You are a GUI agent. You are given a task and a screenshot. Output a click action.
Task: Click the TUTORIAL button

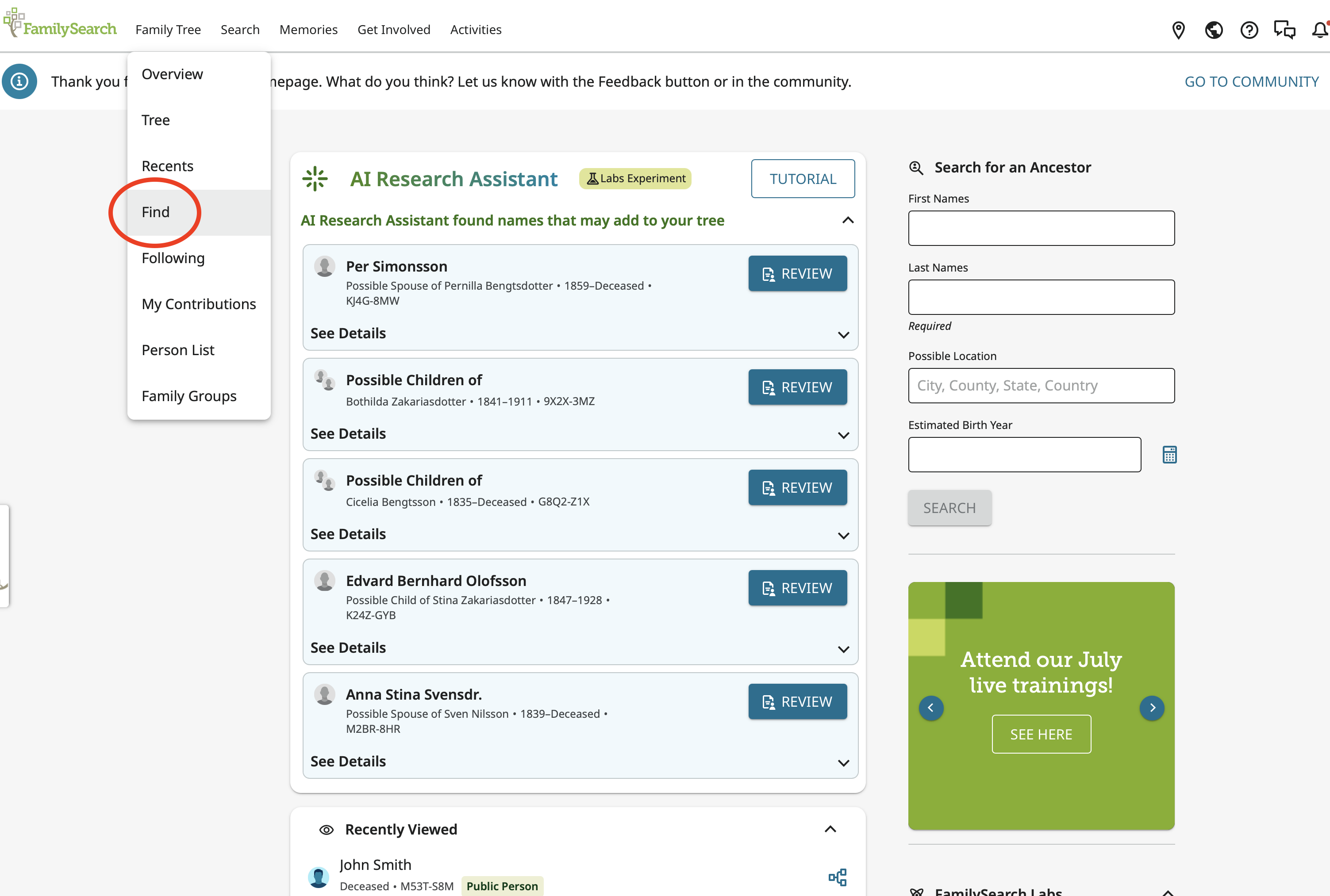(x=803, y=179)
